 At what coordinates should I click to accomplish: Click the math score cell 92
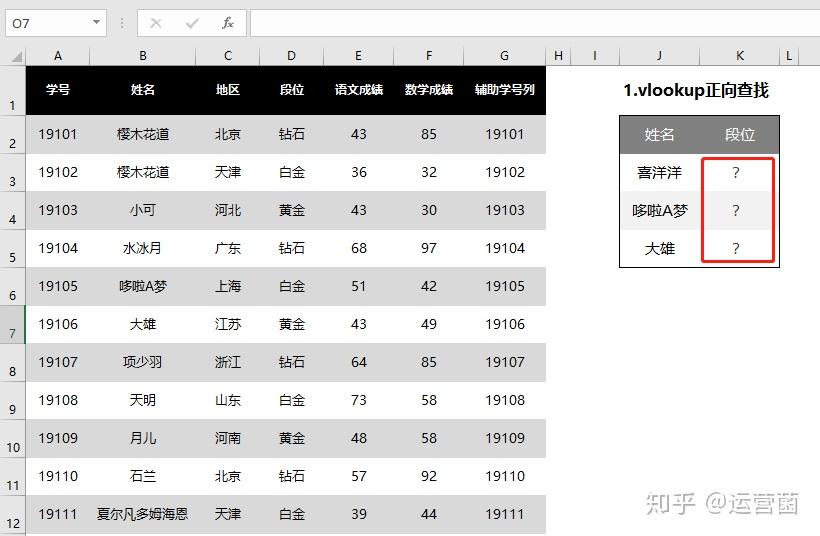[x=429, y=476]
